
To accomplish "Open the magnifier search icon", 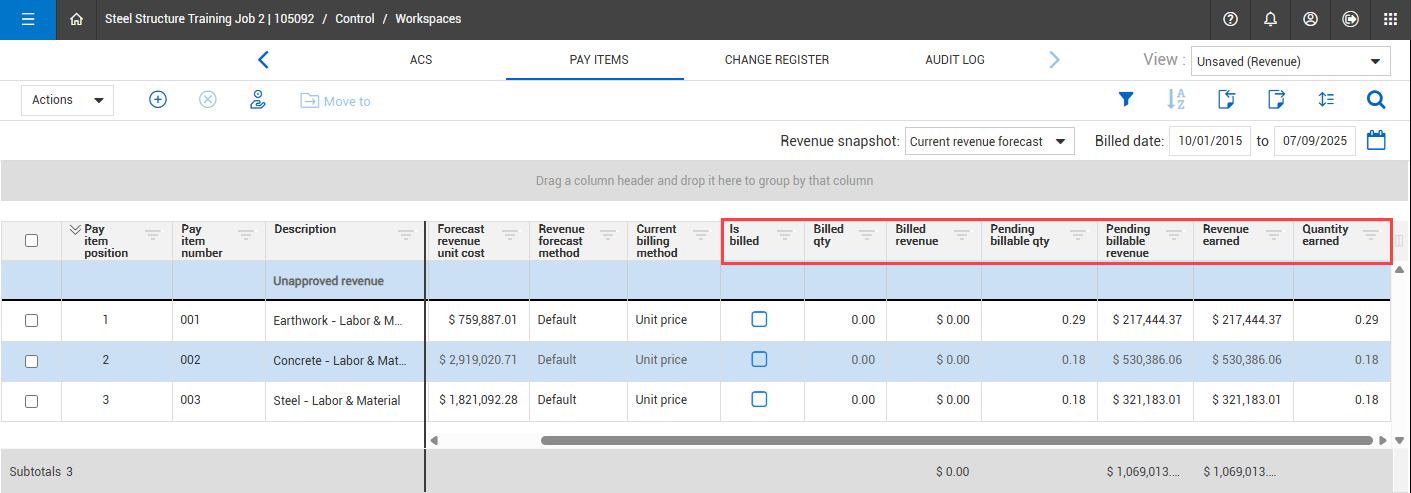I will (x=1376, y=100).
